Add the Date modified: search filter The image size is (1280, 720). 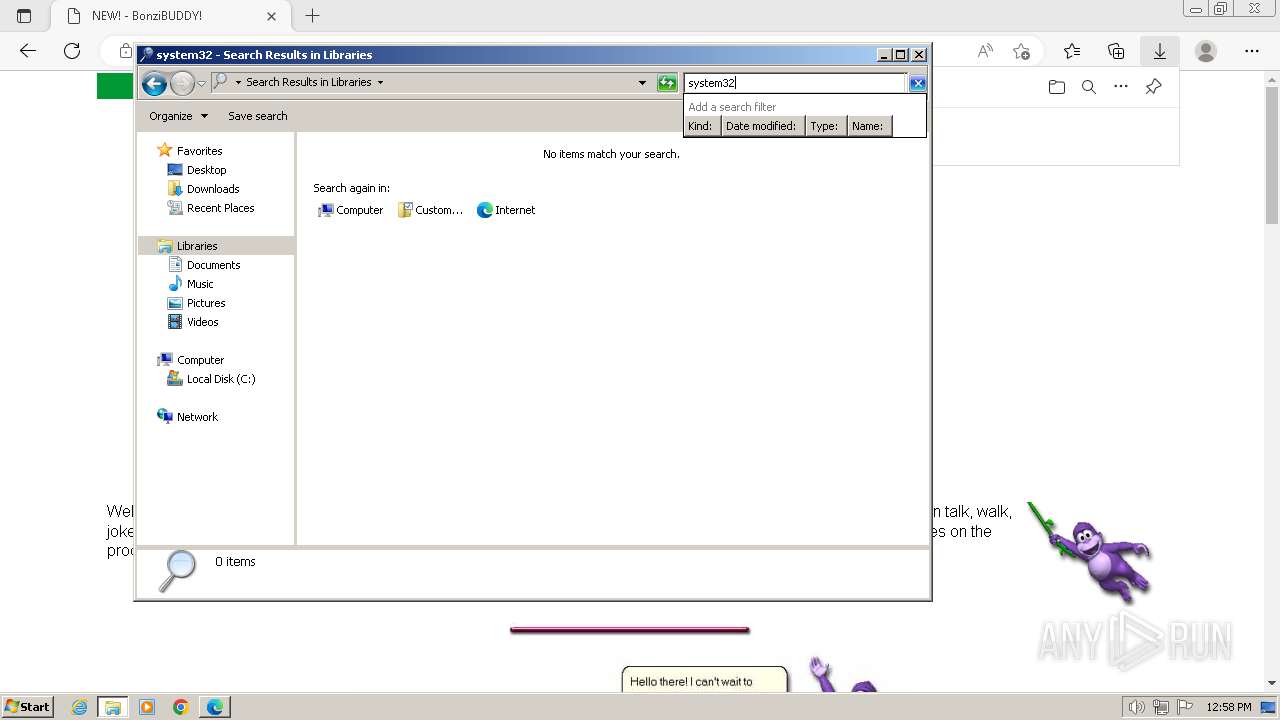[761, 126]
